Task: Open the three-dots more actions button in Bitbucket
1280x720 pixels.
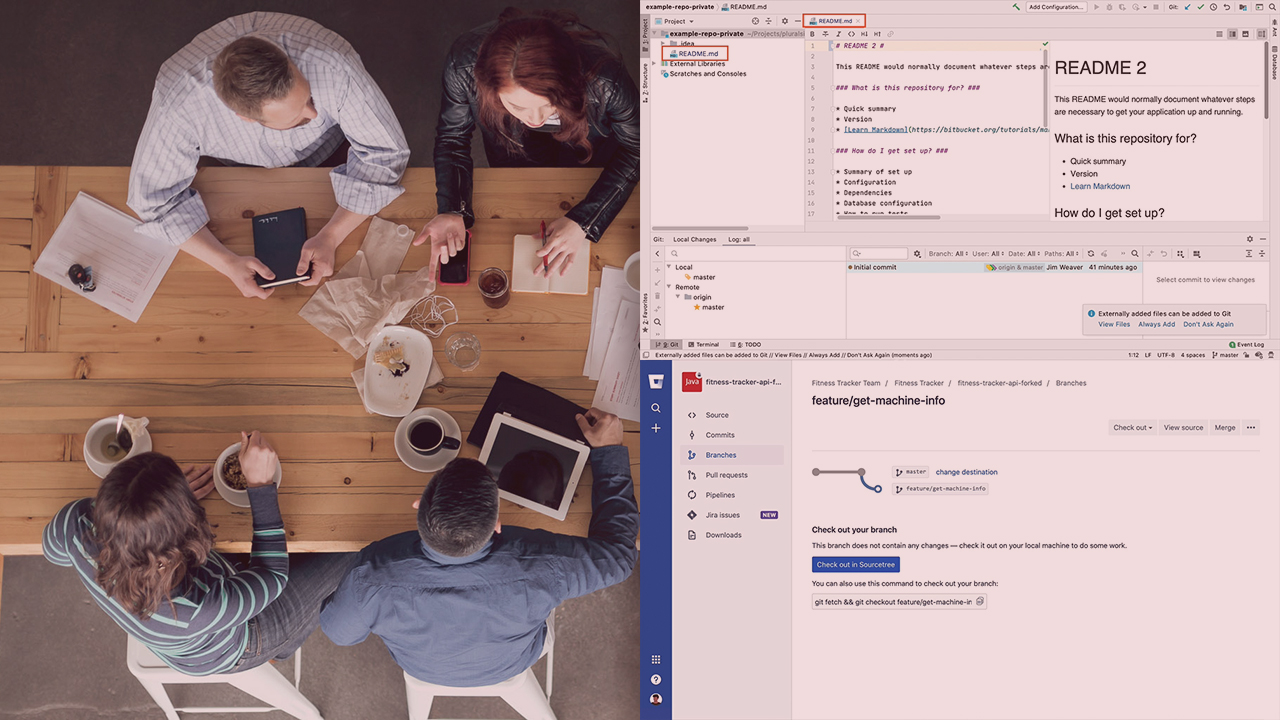Action: pos(1251,427)
